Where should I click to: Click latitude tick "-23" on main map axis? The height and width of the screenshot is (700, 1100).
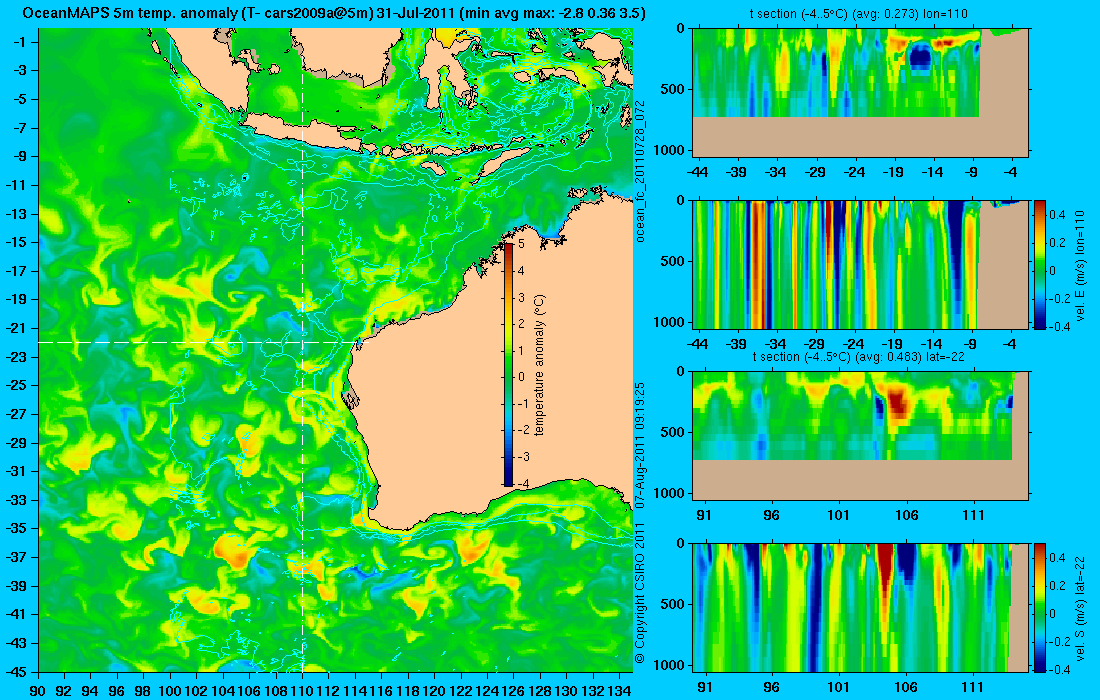pos(17,356)
